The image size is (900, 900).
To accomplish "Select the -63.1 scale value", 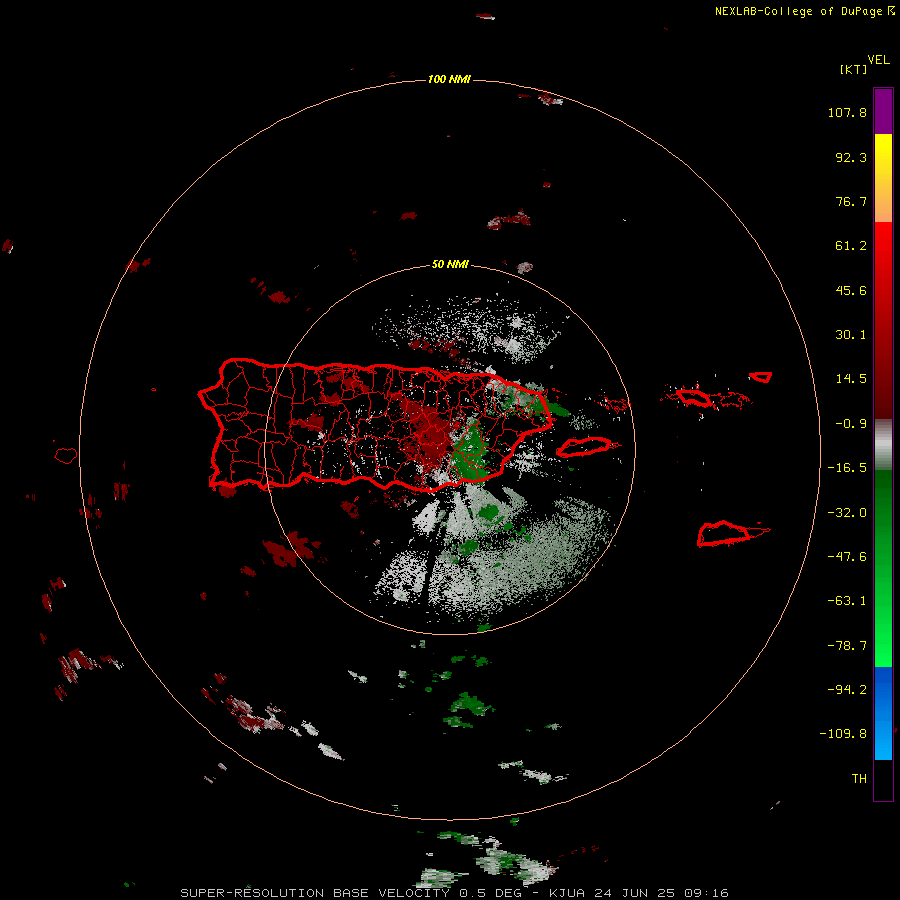I will point(847,601).
